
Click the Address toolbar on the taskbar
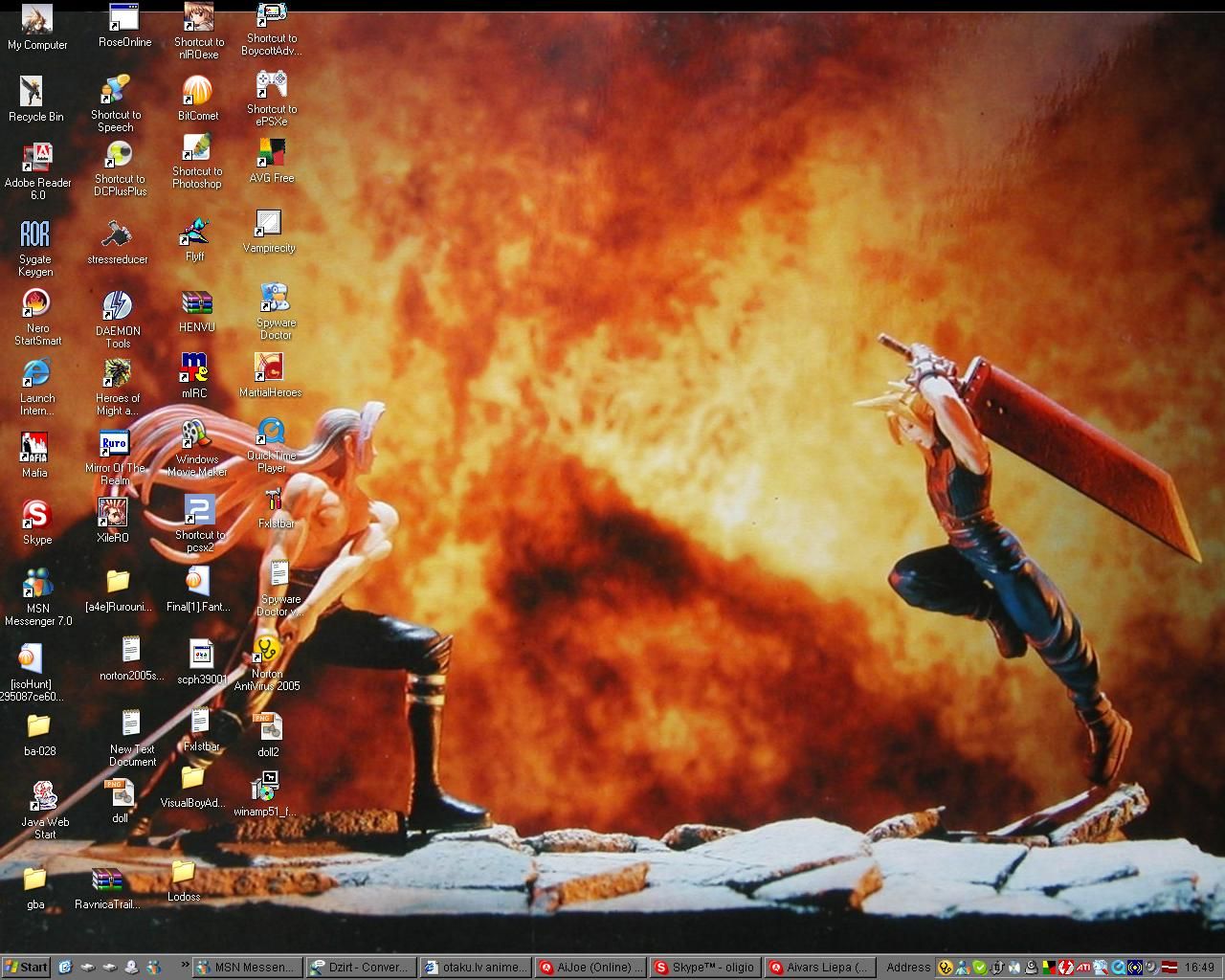point(907,968)
